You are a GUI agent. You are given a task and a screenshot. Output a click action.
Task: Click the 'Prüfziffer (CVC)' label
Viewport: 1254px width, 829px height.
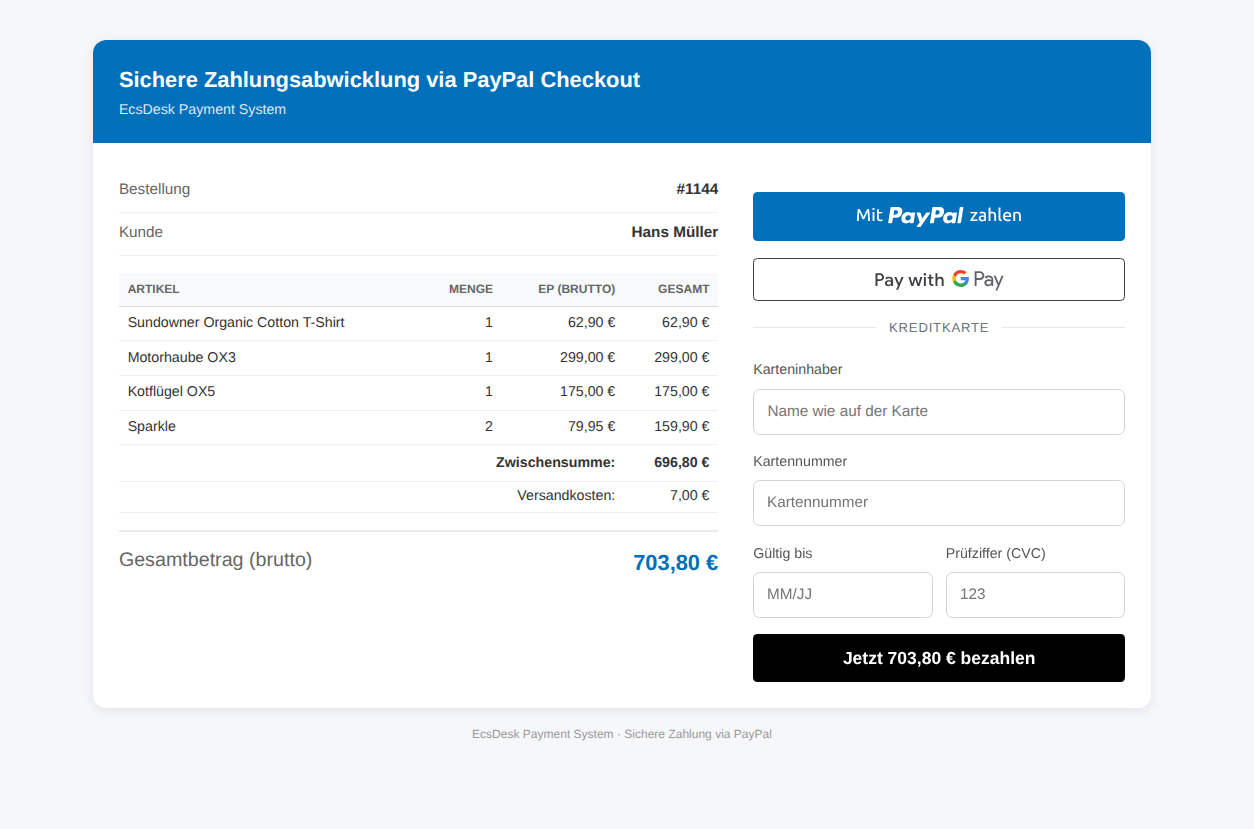[x=996, y=553]
